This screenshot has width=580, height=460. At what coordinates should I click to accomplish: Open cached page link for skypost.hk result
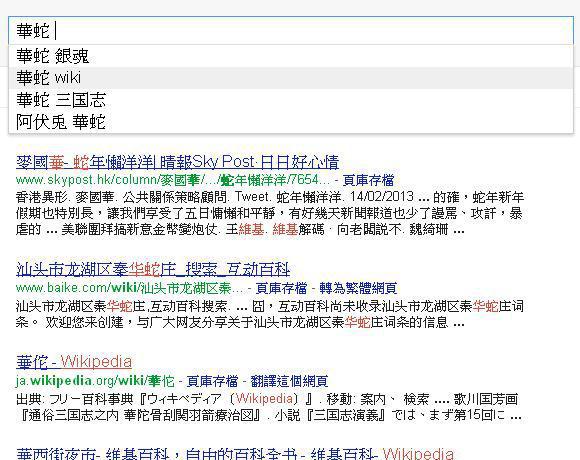pyautogui.click(x=368, y=180)
